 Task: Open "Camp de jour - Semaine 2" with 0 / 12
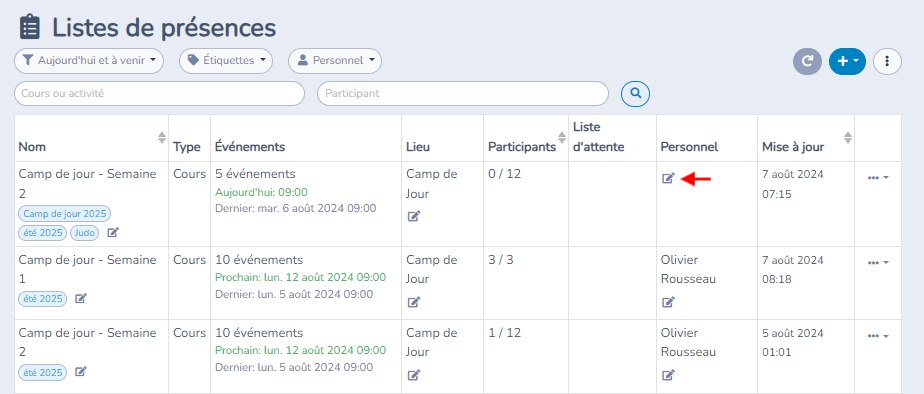pos(87,183)
